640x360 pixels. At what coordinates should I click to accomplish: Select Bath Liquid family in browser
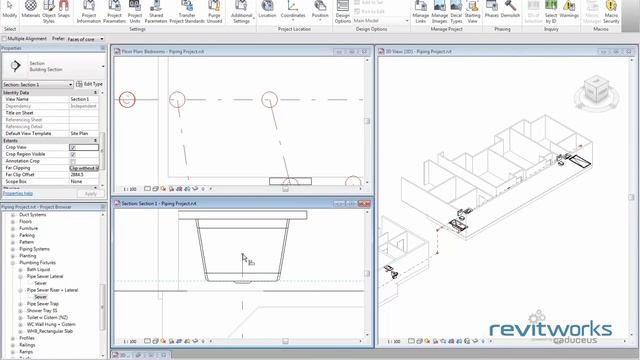(x=38, y=269)
